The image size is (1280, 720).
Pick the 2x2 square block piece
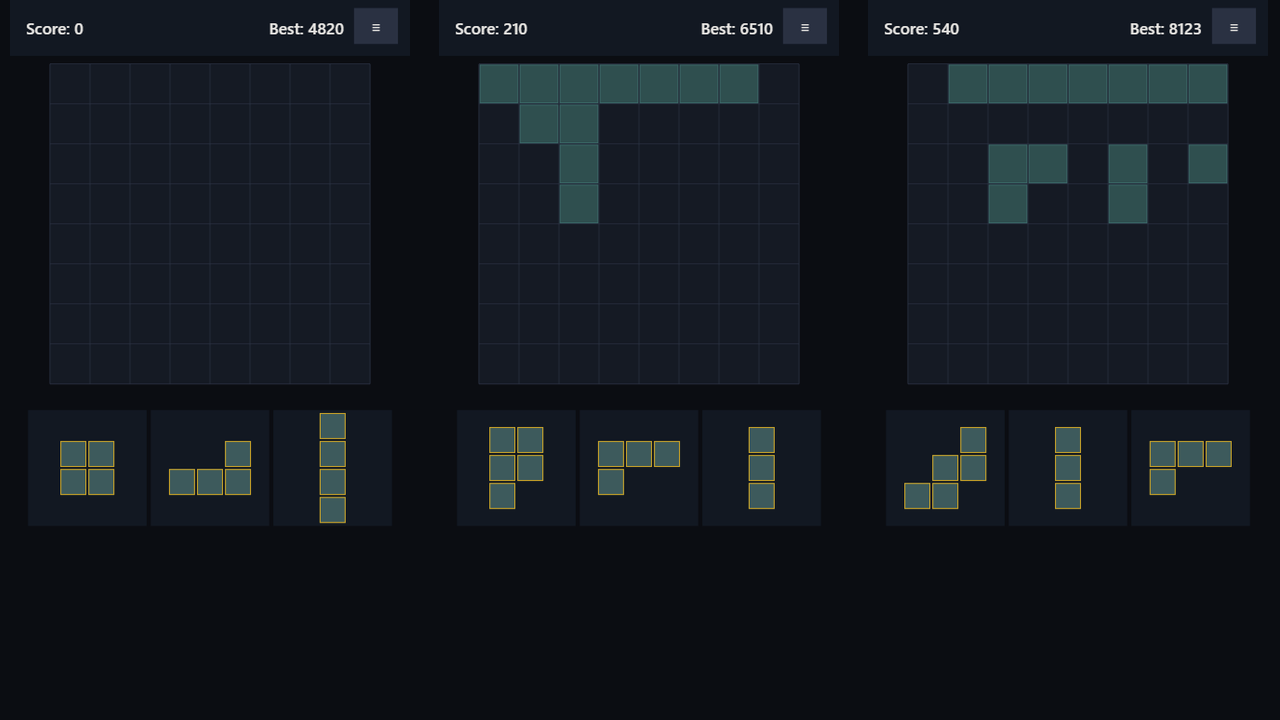(x=87, y=468)
